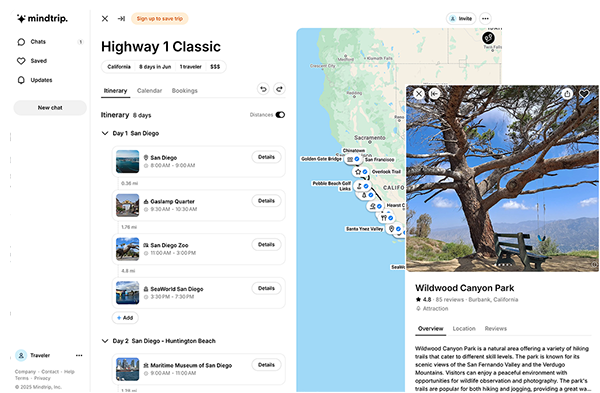600x393 pixels.
Task: Click the 1 traveler chip
Action: [190, 67]
